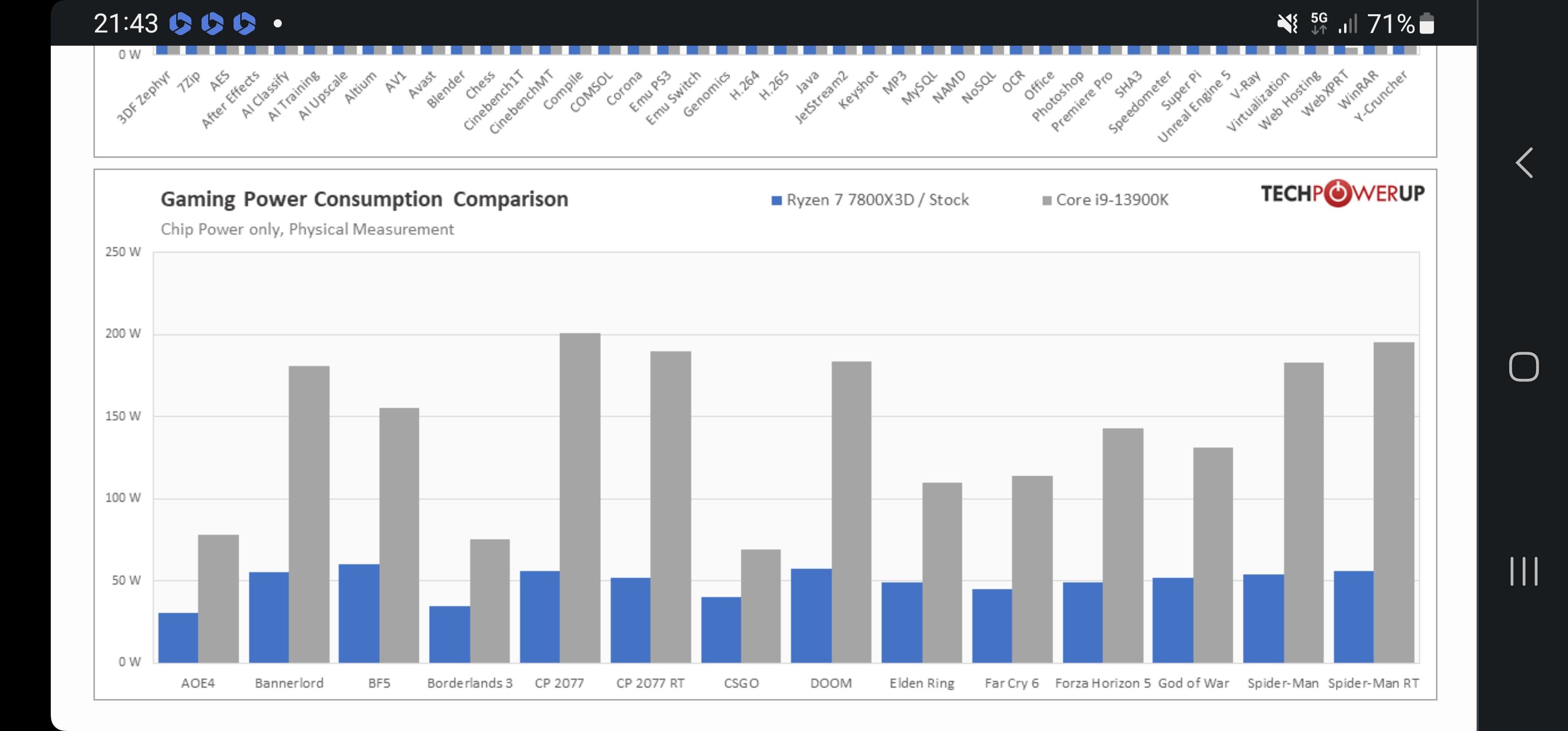Click the Gaming Power Consumption Comparison title
Viewport: 1568px width, 731px height.
[x=364, y=199]
